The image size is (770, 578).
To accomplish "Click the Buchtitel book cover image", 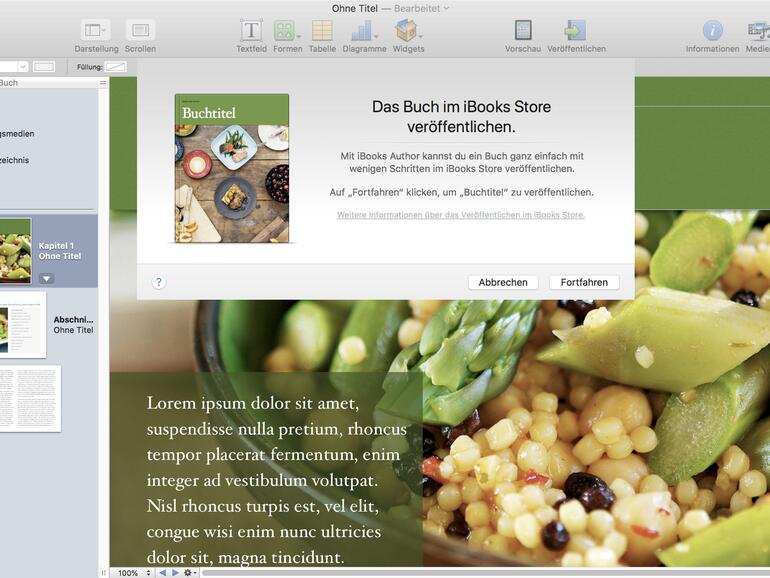I will click(232, 168).
